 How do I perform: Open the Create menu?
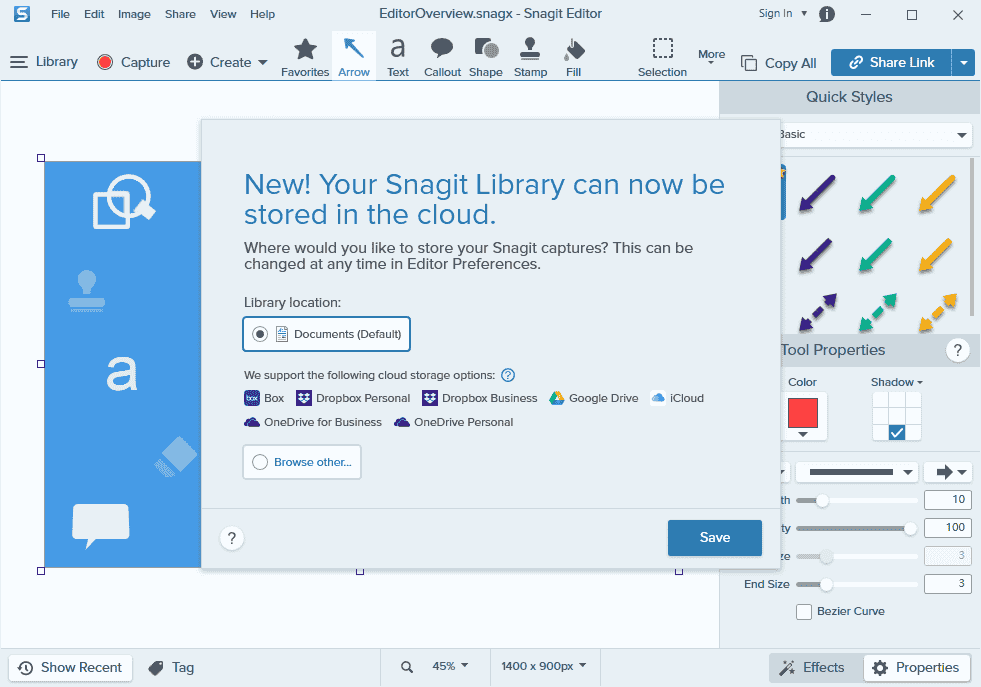pos(227,61)
